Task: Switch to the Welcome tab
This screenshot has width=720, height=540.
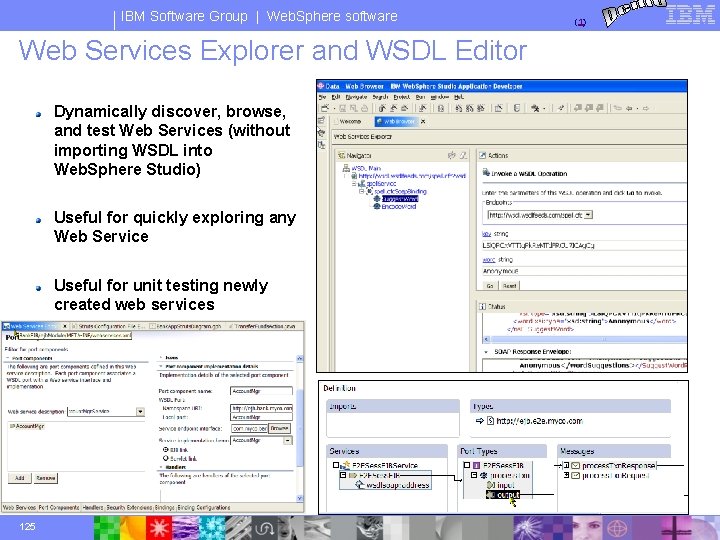Action: (x=350, y=121)
